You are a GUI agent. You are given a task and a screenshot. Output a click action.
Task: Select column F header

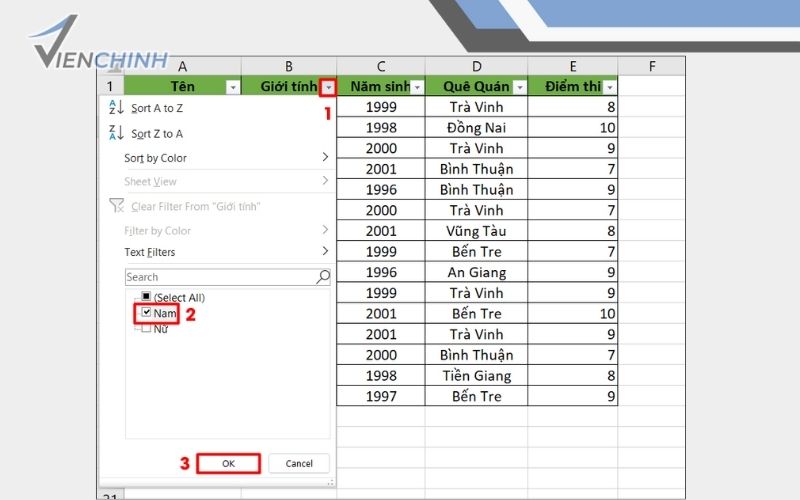point(652,66)
